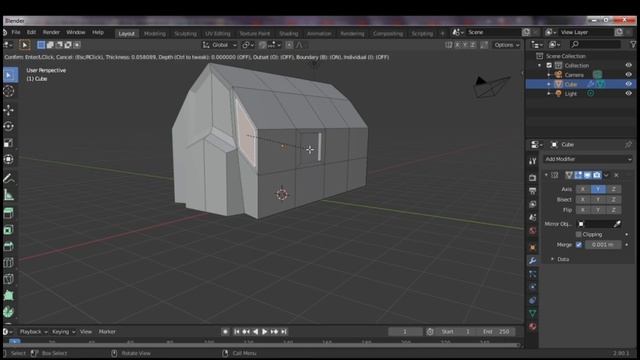The height and width of the screenshot is (360, 640).
Task: Open the Render properties tab
Action: pyautogui.click(x=532, y=178)
